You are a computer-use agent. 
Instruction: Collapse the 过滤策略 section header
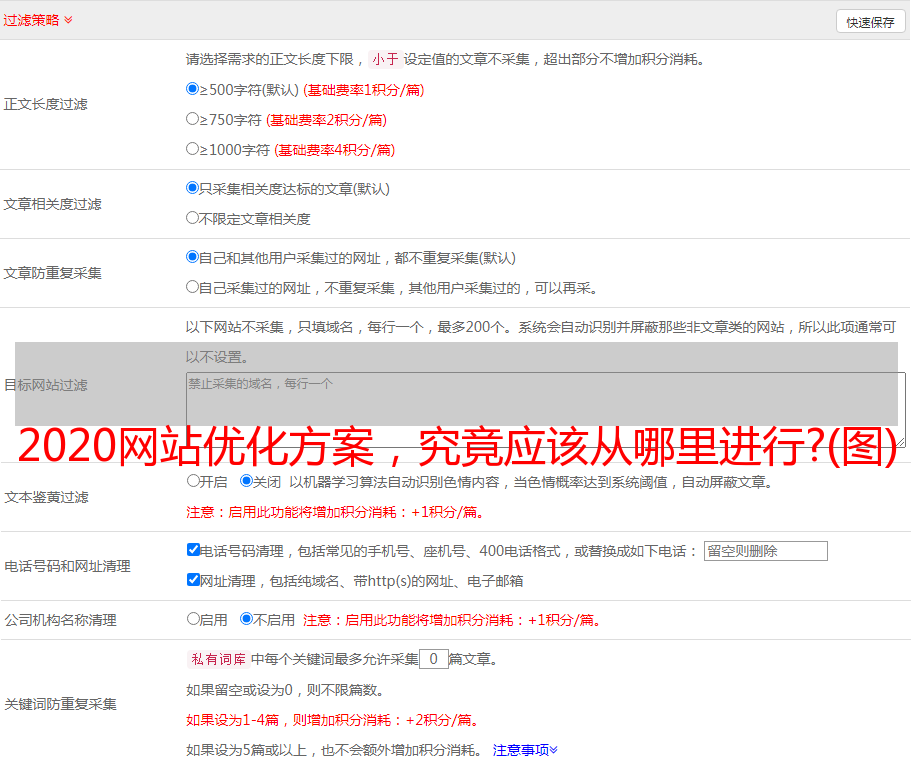coord(38,20)
